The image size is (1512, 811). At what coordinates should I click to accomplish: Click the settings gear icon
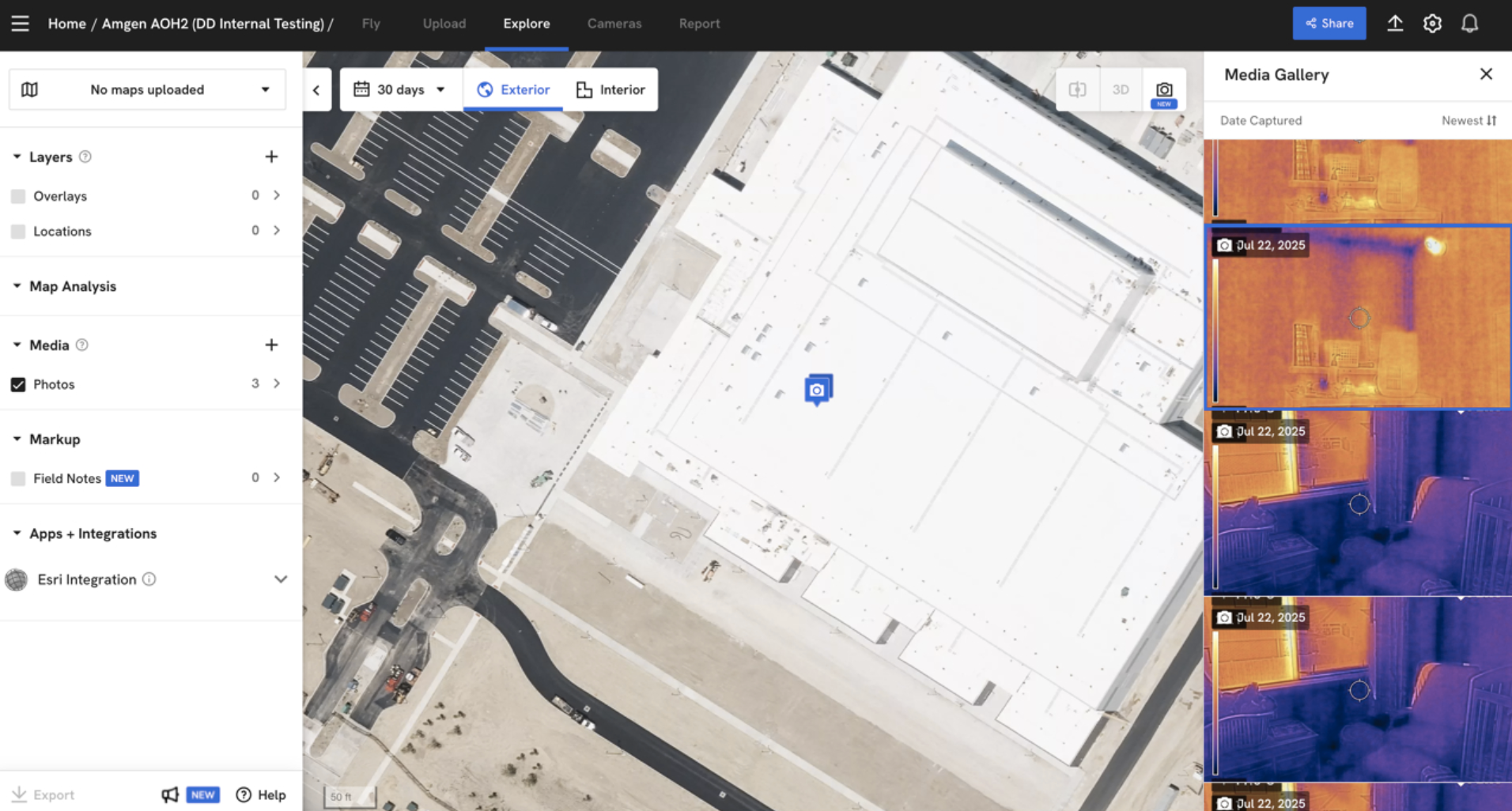pyautogui.click(x=1432, y=24)
